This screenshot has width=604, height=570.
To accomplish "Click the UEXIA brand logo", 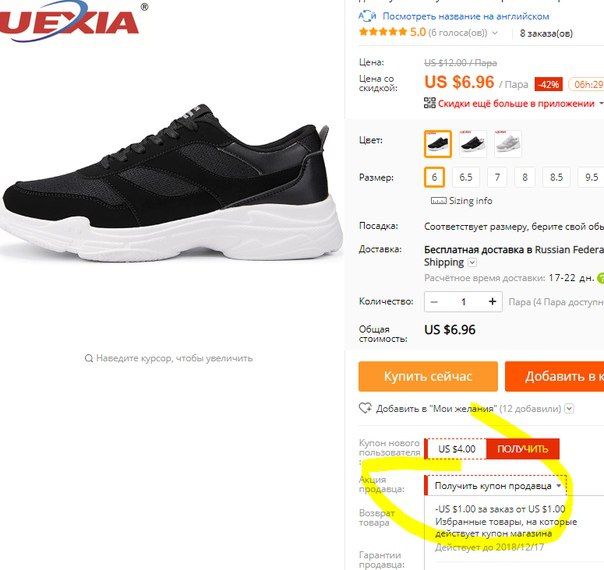I will pyautogui.click(x=71, y=20).
